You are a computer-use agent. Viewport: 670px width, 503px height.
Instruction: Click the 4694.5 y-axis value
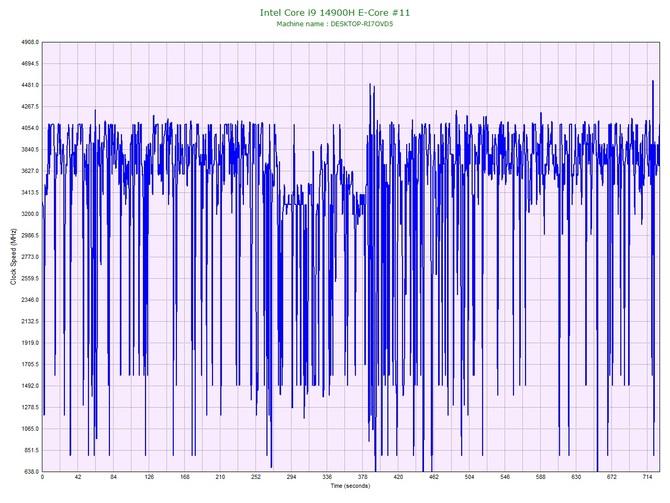30,64
